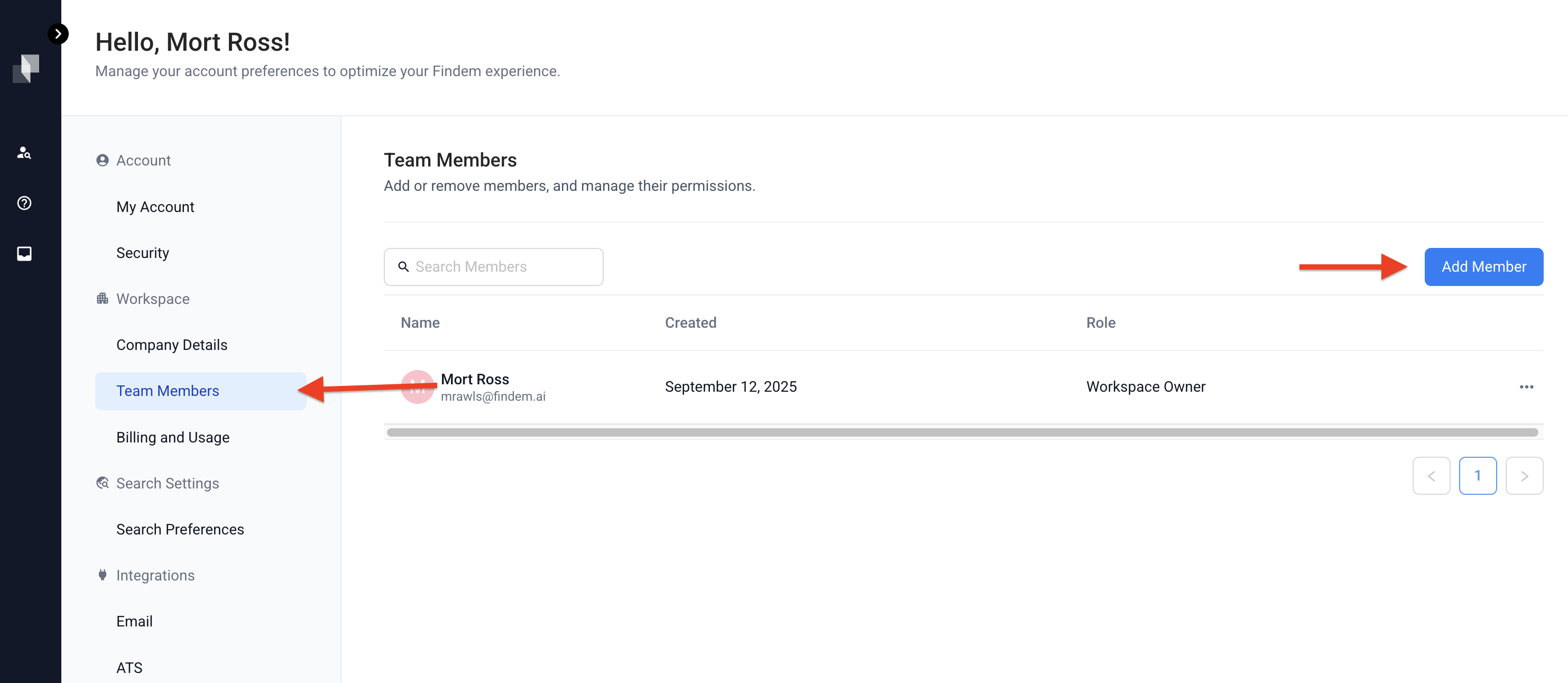Click the Findem logo icon
1568x683 pixels.
[x=25, y=68]
